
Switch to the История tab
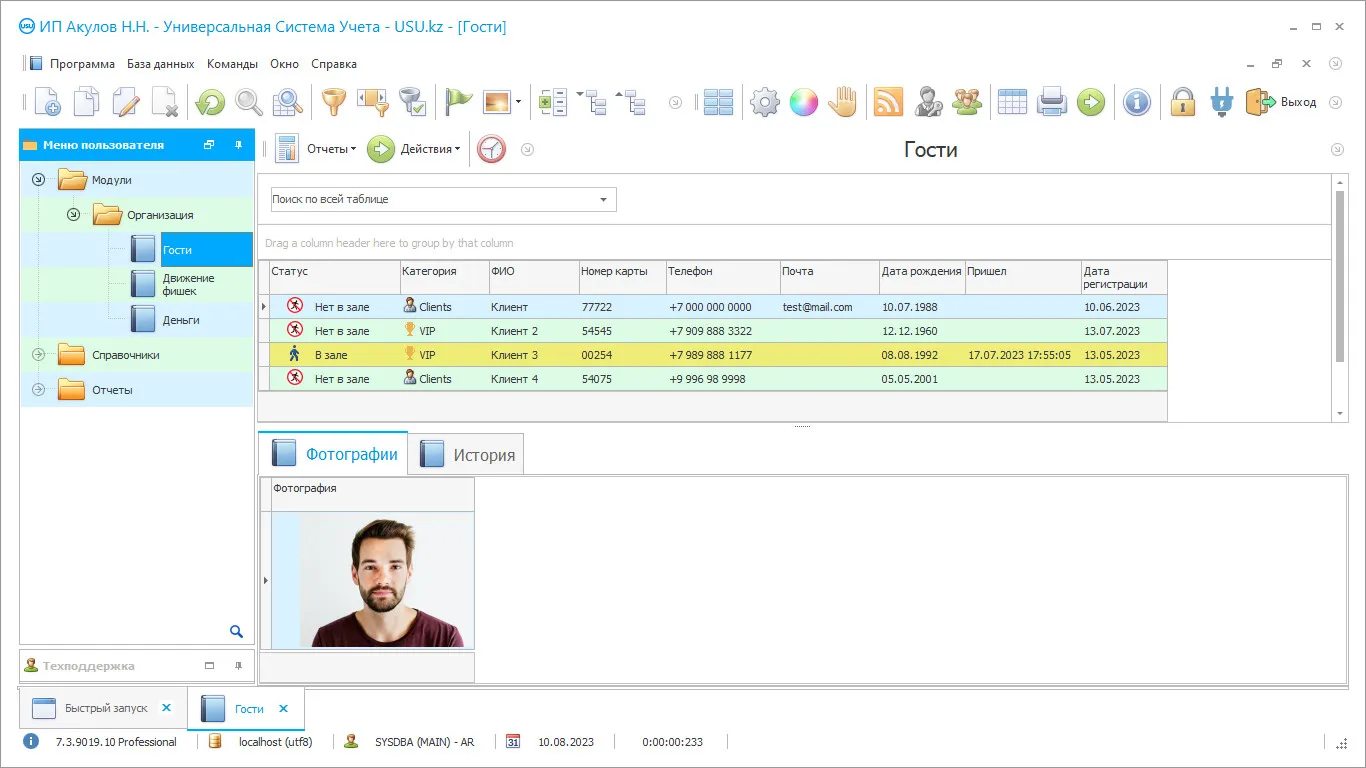pos(466,455)
